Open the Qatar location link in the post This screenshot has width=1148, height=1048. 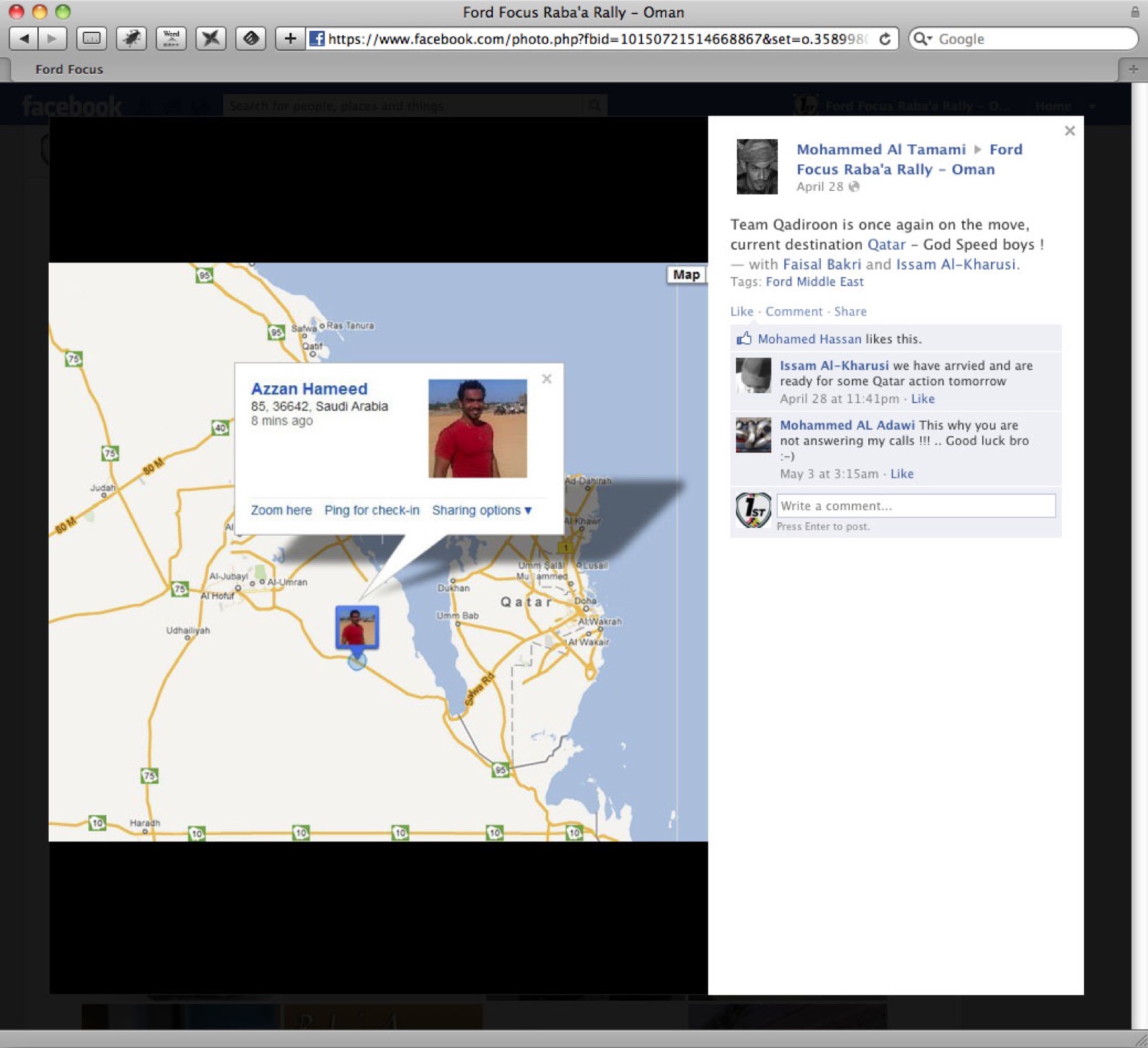click(887, 245)
